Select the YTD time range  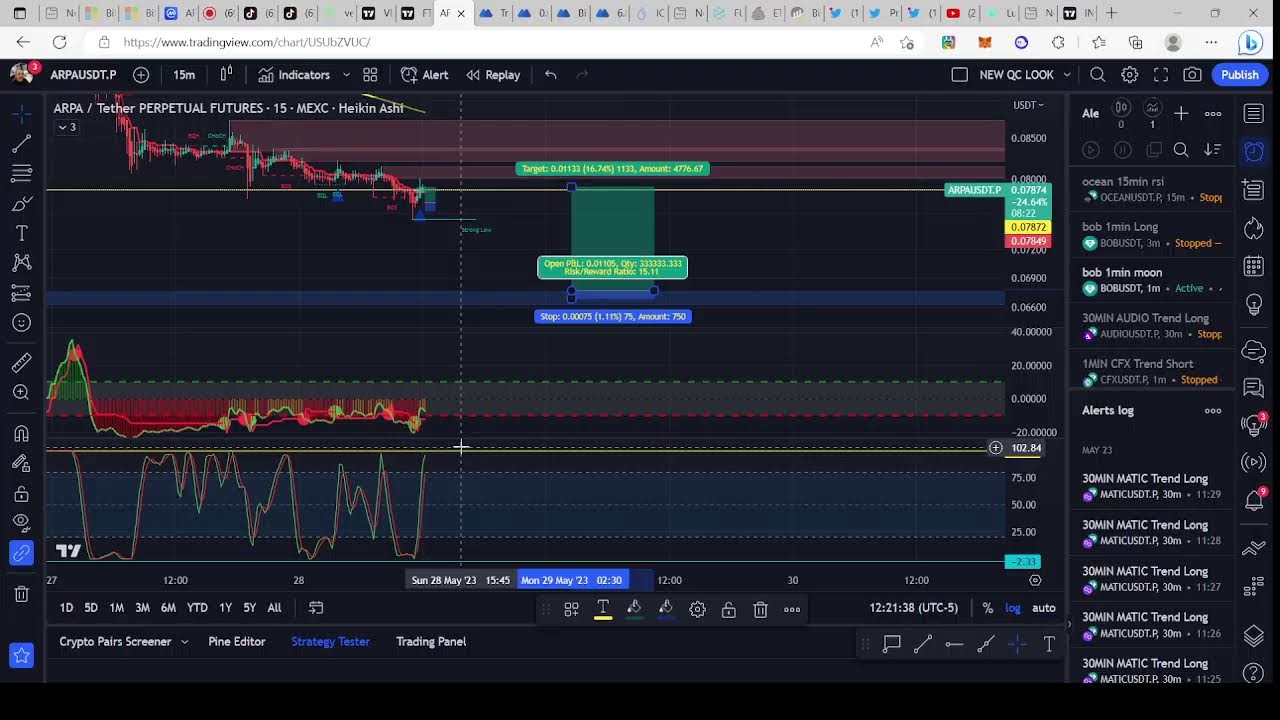pos(197,608)
